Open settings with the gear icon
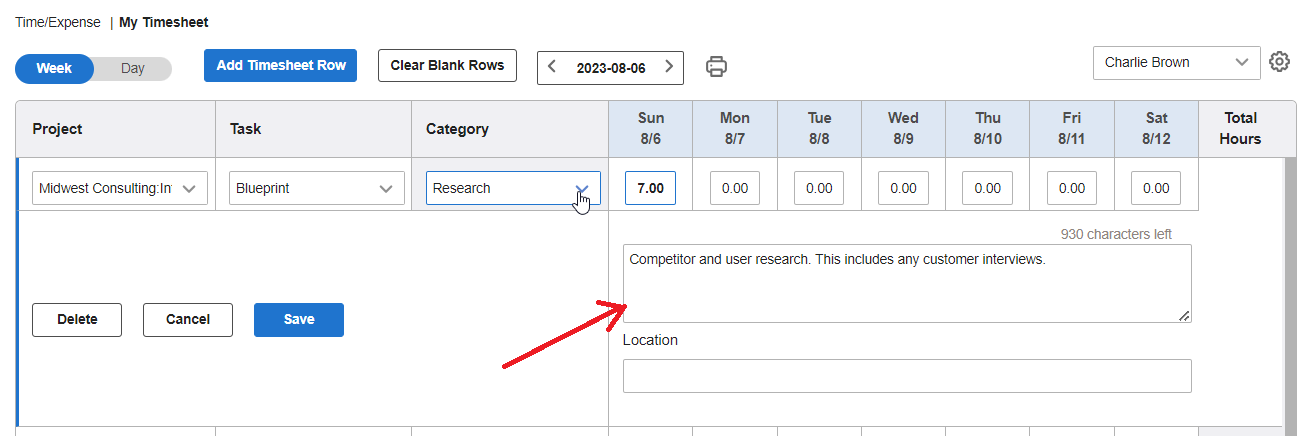This screenshot has width=1307, height=436. coord(1279,62)
